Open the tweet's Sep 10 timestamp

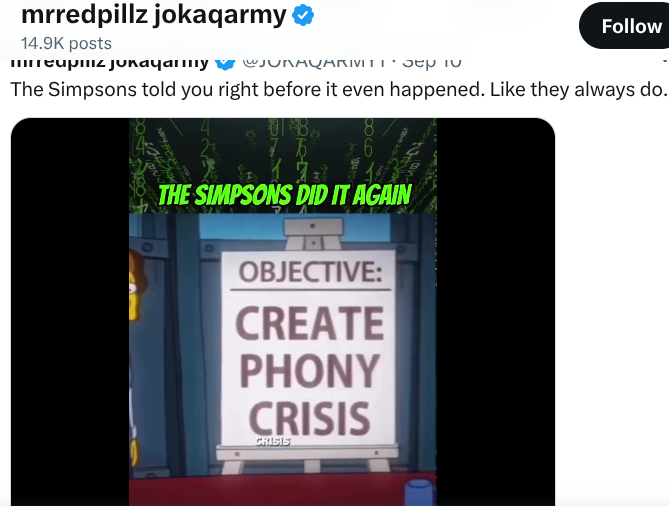click(x=432, y=63)
